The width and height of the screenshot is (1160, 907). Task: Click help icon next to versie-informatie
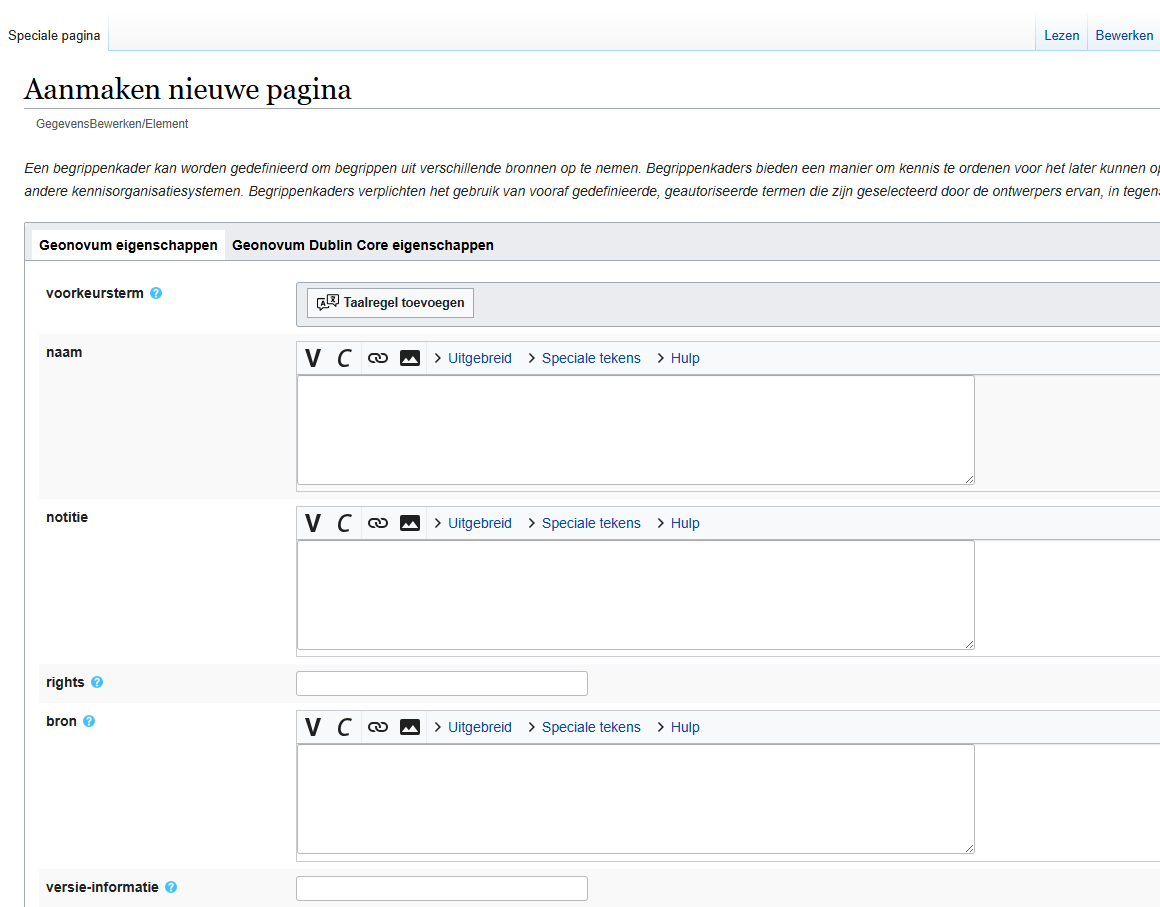tap(171, 888)
